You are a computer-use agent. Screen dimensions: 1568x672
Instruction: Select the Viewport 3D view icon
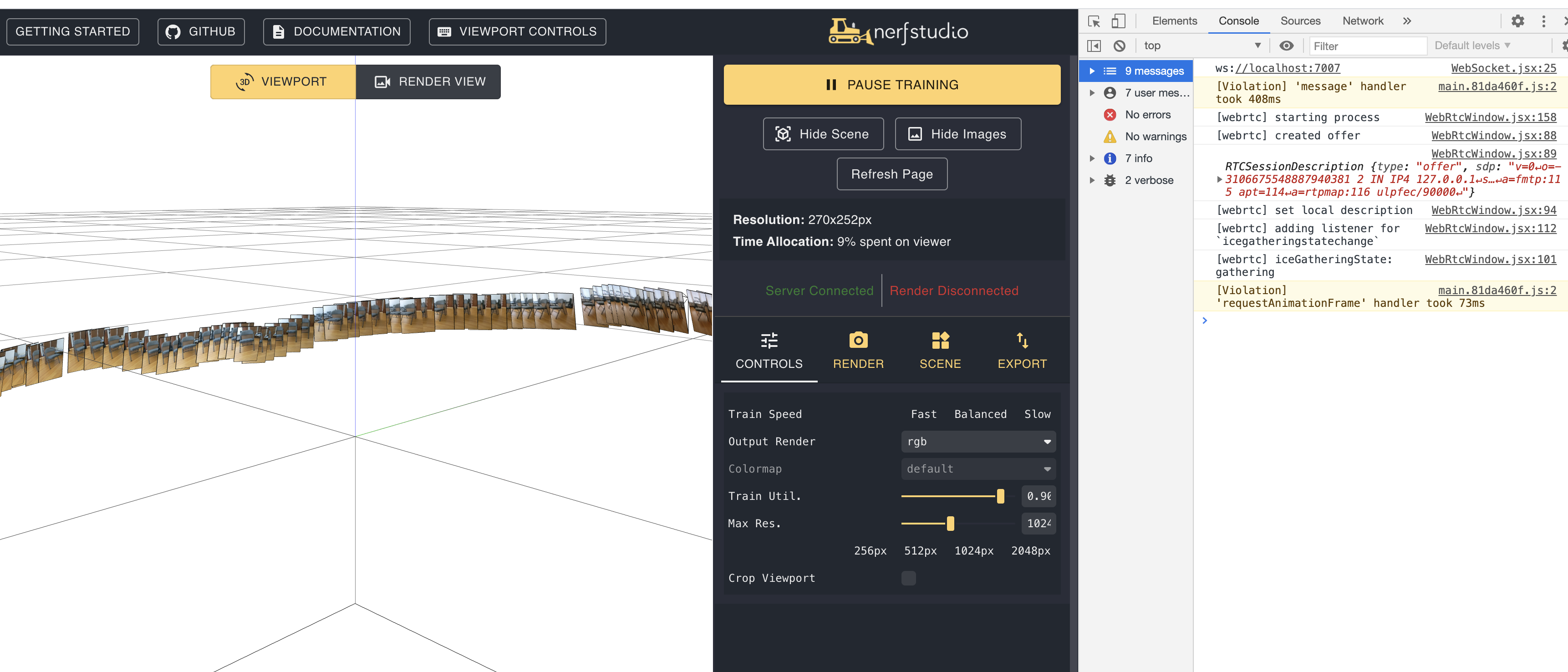point(244,81)
